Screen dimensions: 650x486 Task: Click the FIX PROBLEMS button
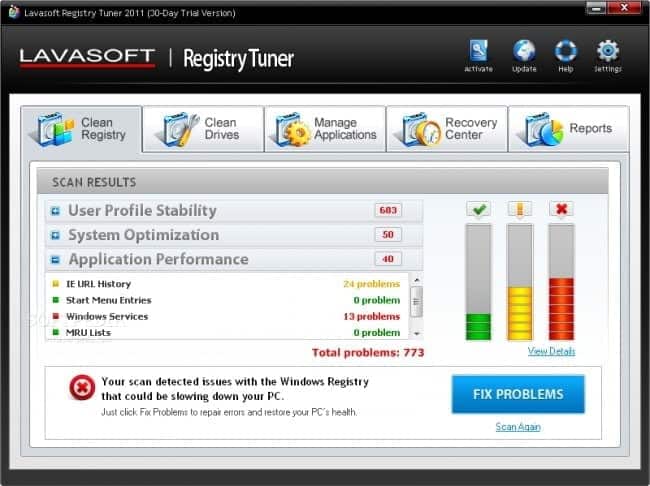coord(518,394)
